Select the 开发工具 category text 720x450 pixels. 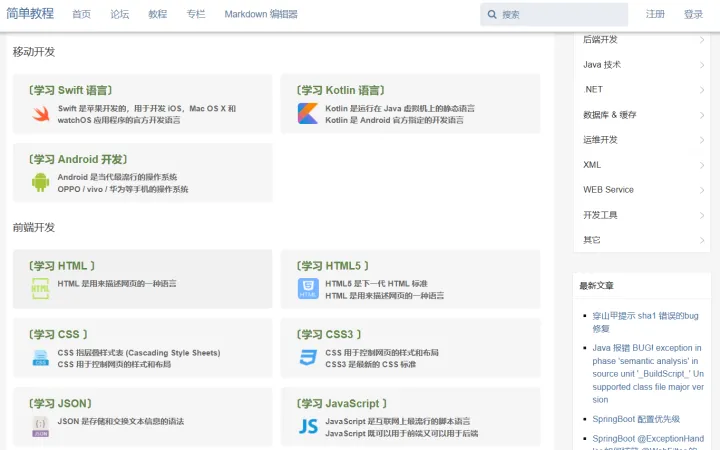click(x=600, y=215)
